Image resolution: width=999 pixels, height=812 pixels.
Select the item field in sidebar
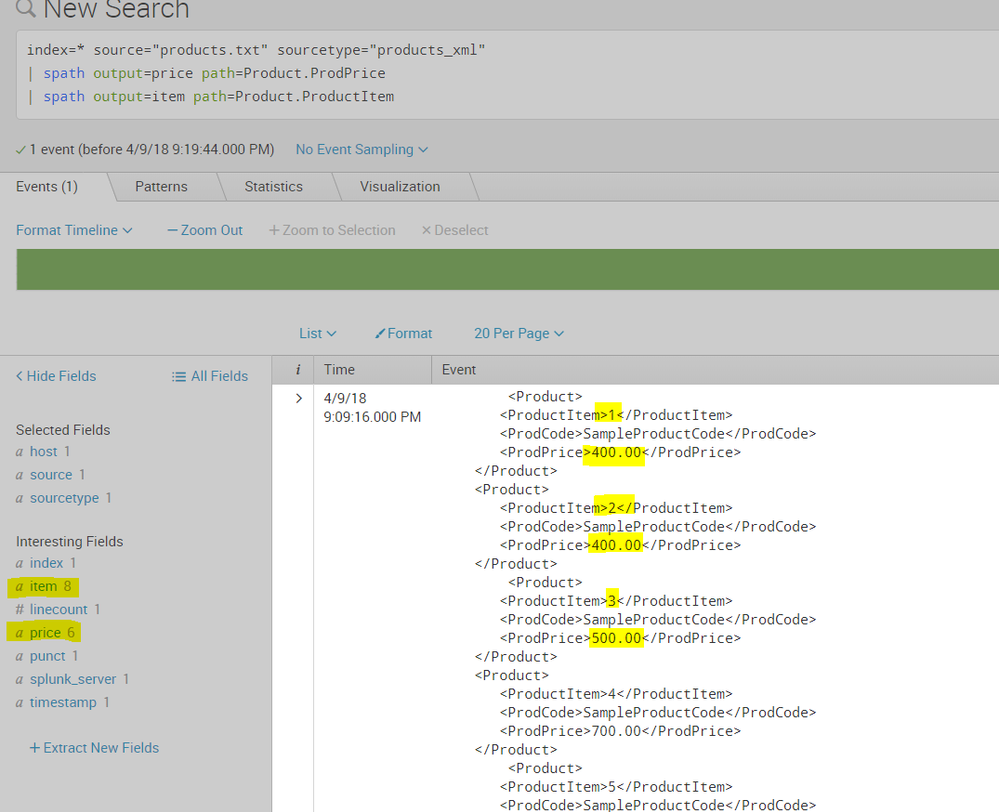[x=43, y=586]
